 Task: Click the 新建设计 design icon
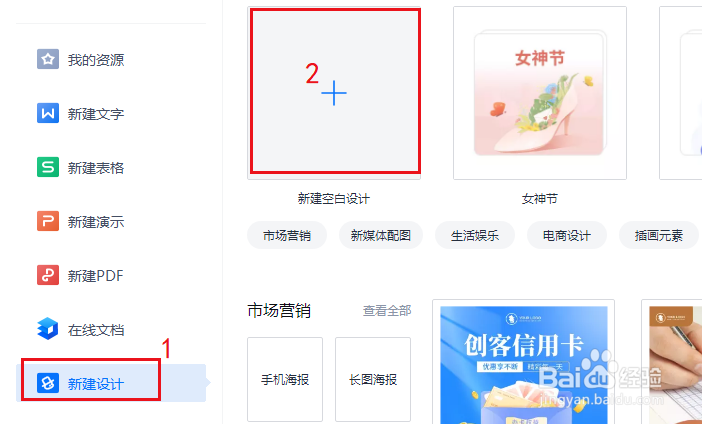[48, 383]
